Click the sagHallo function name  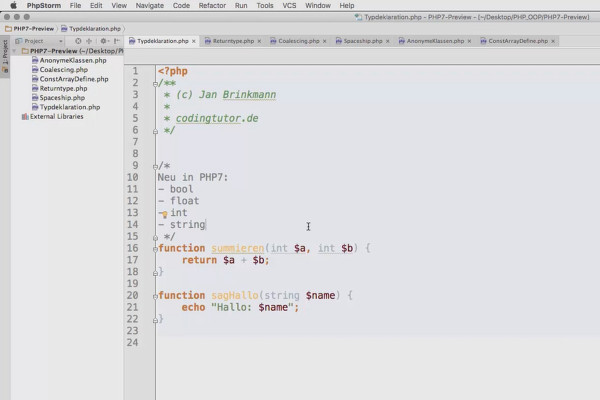point(235,296)
